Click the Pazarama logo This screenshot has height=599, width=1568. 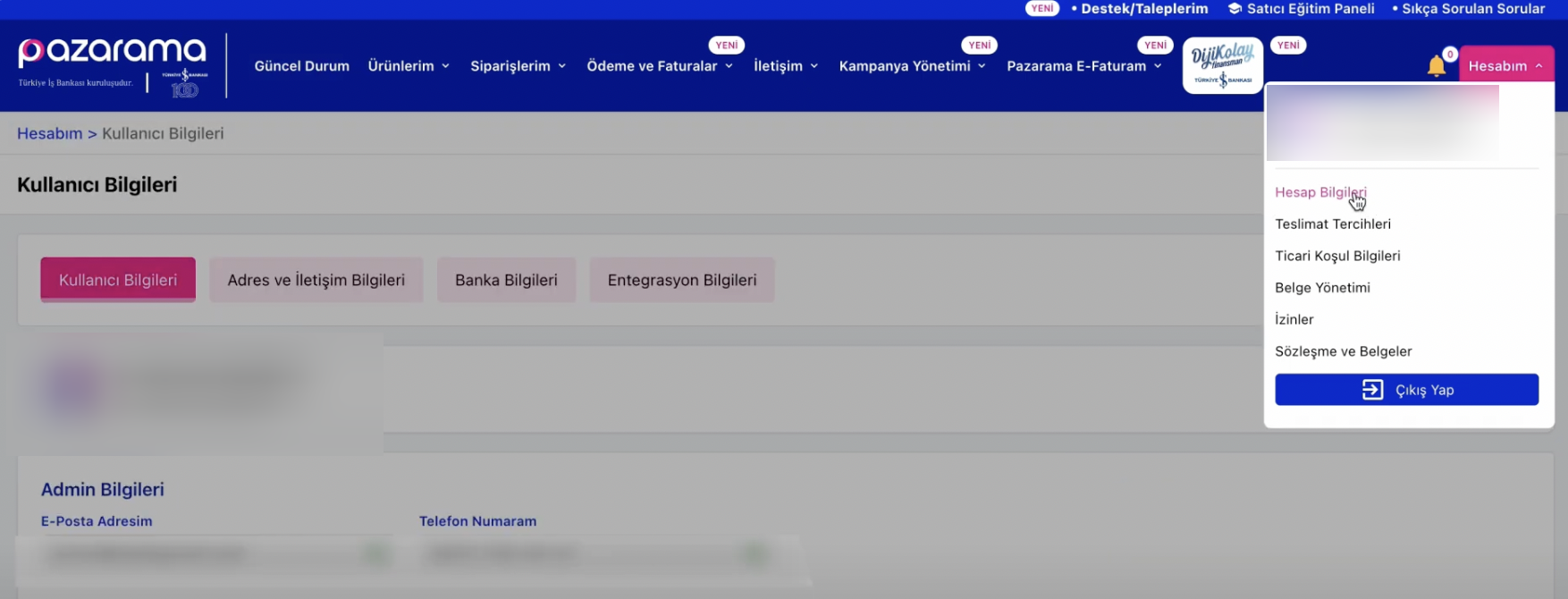tap(112, 53)
